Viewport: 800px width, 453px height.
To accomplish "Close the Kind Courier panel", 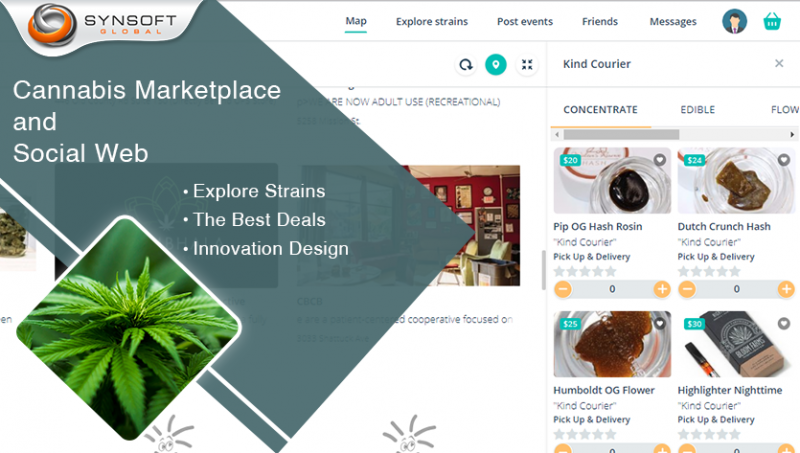I will click(779, 63).
